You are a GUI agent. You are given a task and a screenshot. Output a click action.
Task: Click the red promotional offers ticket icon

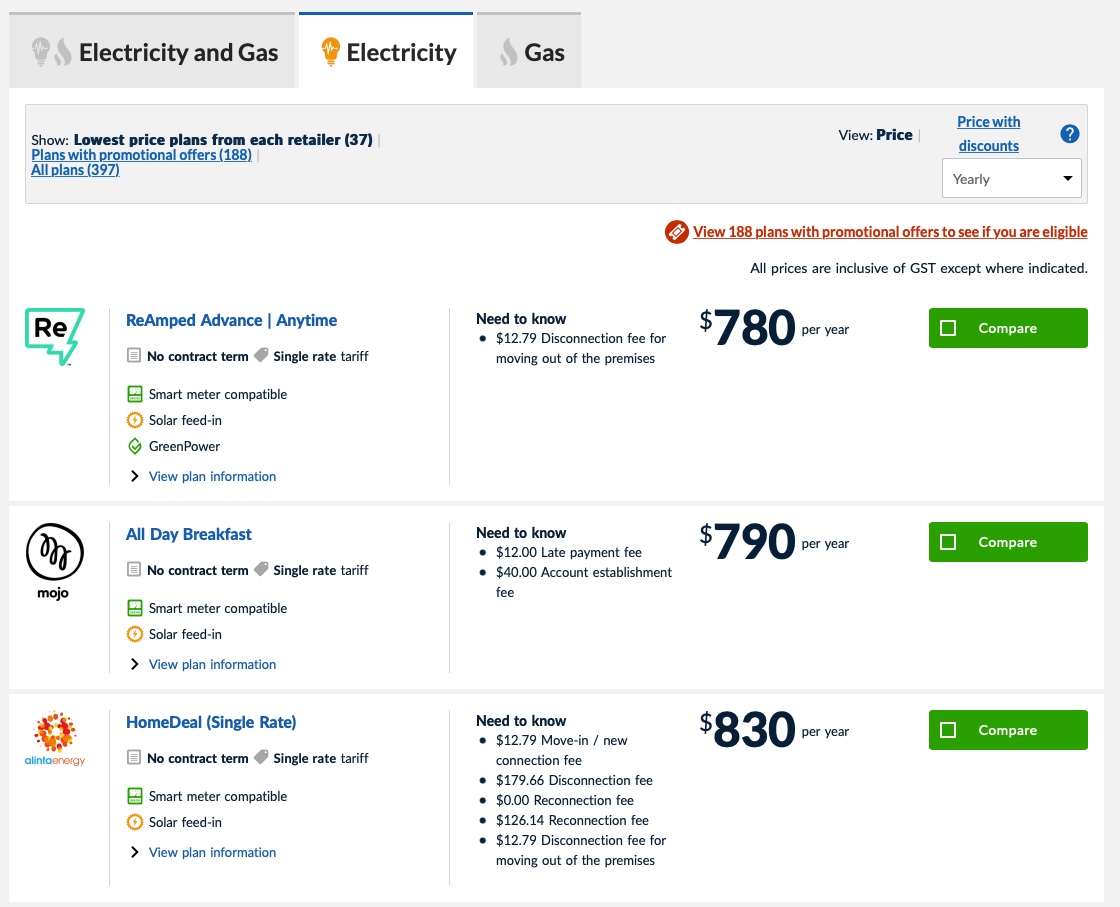pos(677,232)
